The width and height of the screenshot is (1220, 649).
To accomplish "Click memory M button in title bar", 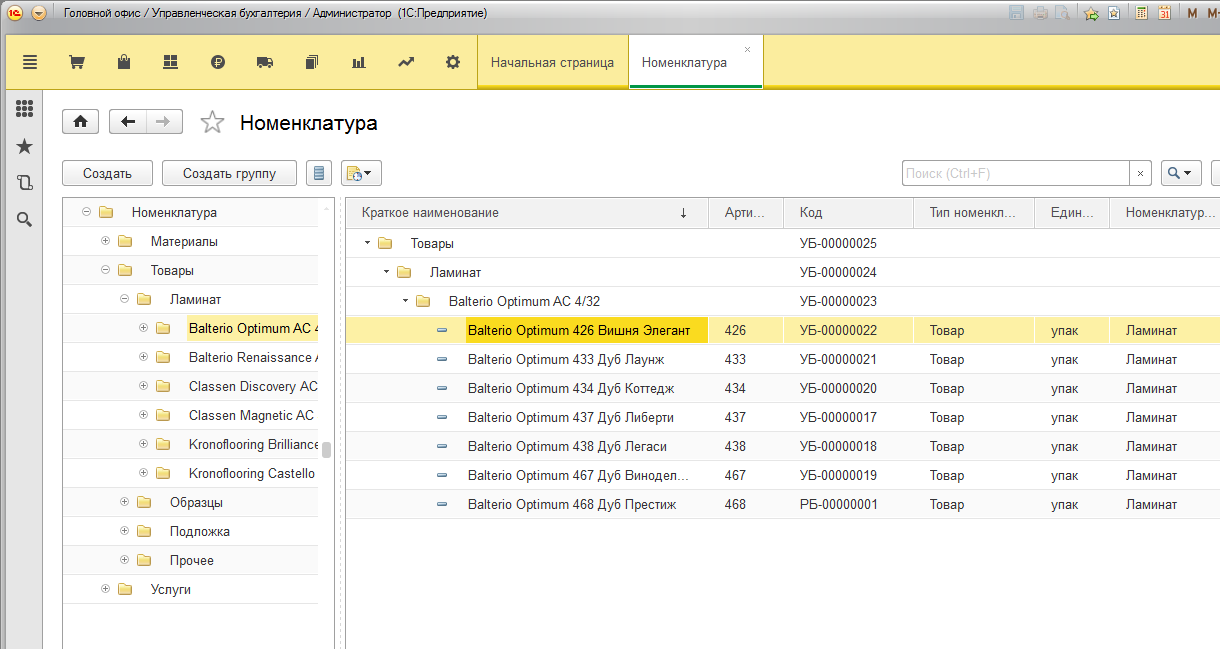I will click(x=1192, y=13).
